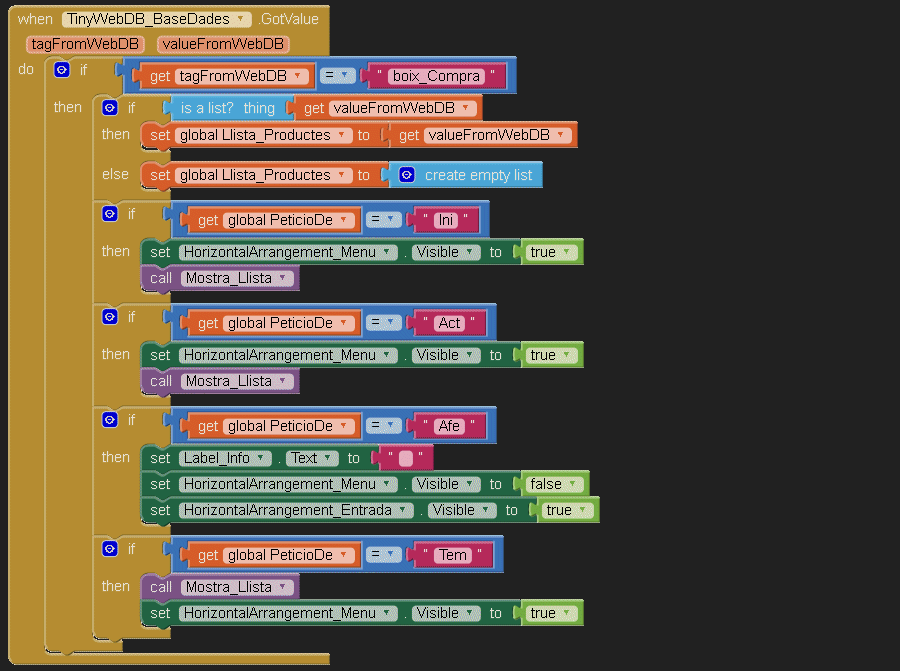Open the gear icon of the "Ini" if block
The width and height of the screenshot is (900, 671).
pos(110,214)
